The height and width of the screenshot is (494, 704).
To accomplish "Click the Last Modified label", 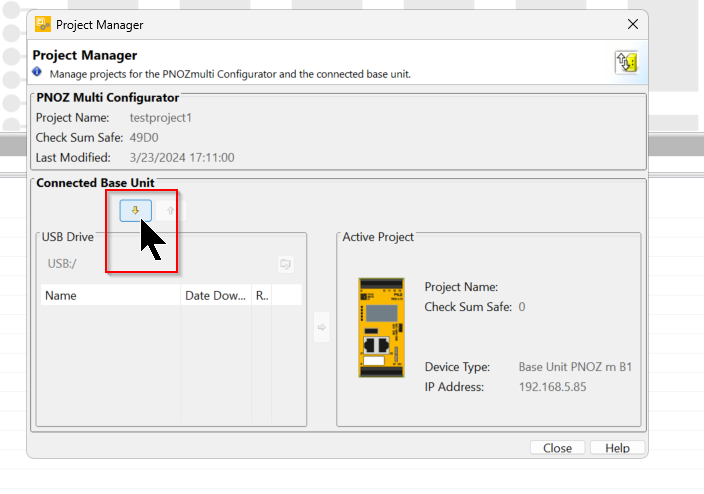I will 73,158.
